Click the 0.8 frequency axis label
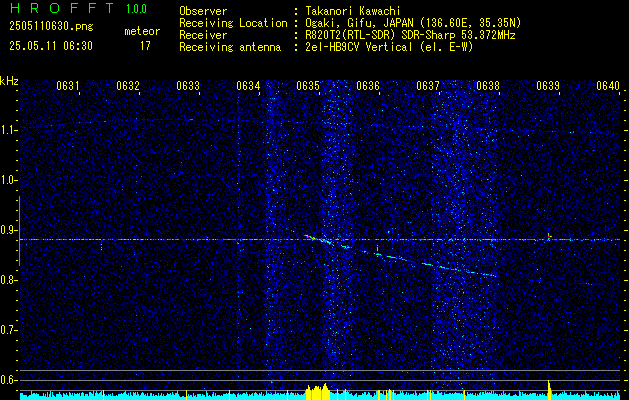This screenshot has width=629, height=400. pyautogui.click(x=8, y=280)
